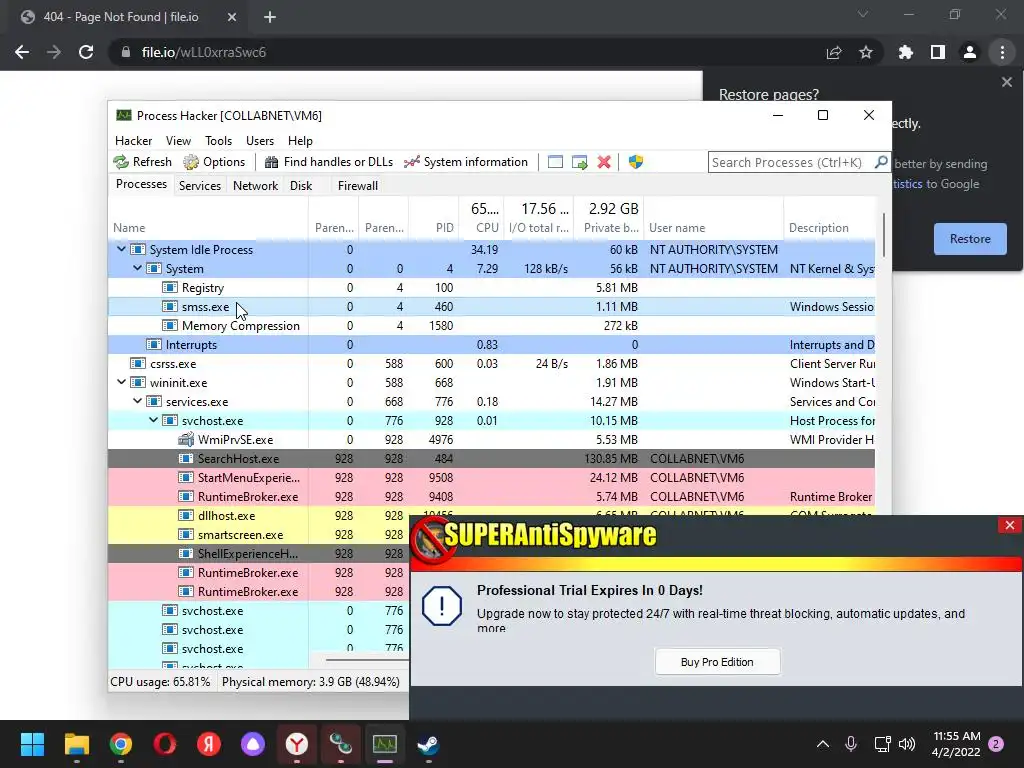Click the red X terminate icon in toolbar

click(x=604, y=162)
